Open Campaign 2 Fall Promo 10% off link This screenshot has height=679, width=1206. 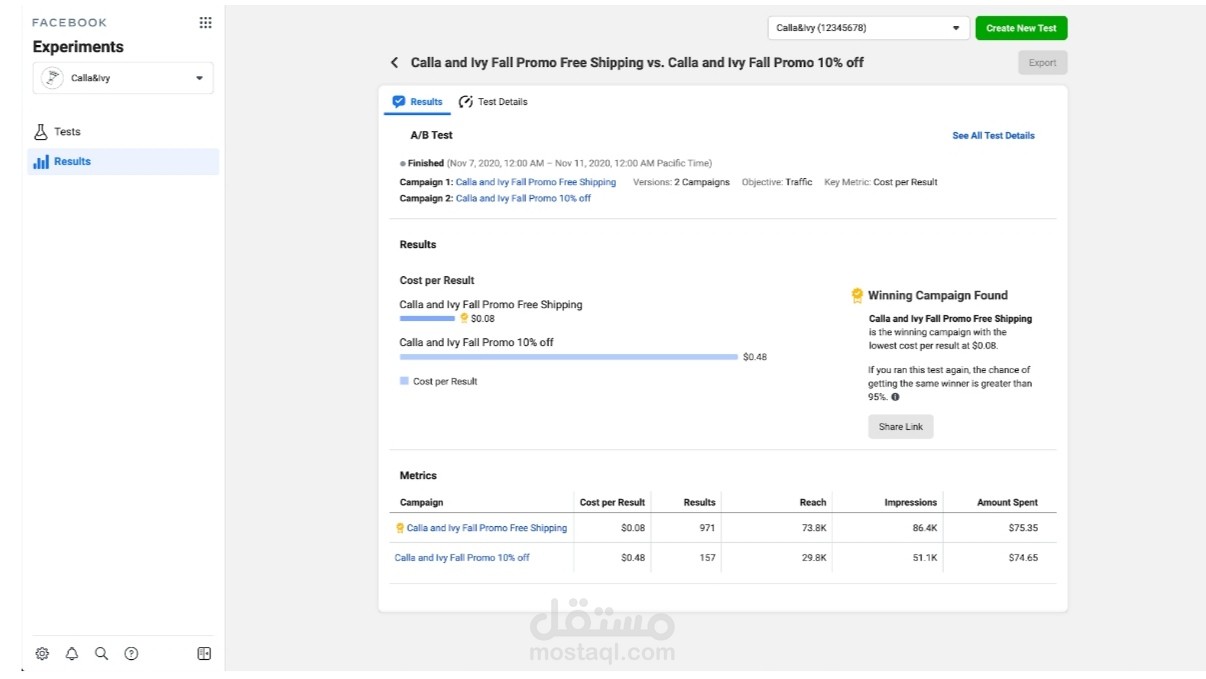(x=523, y=199)
